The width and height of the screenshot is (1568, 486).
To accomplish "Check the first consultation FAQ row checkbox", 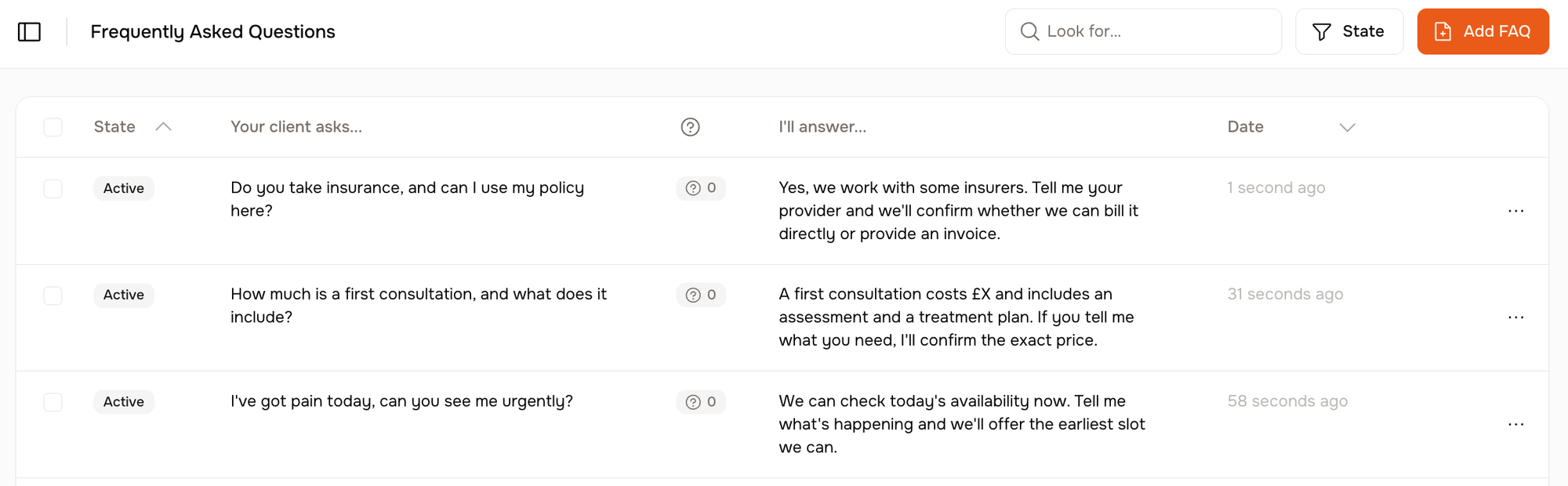I will click(x=53, y=296).
